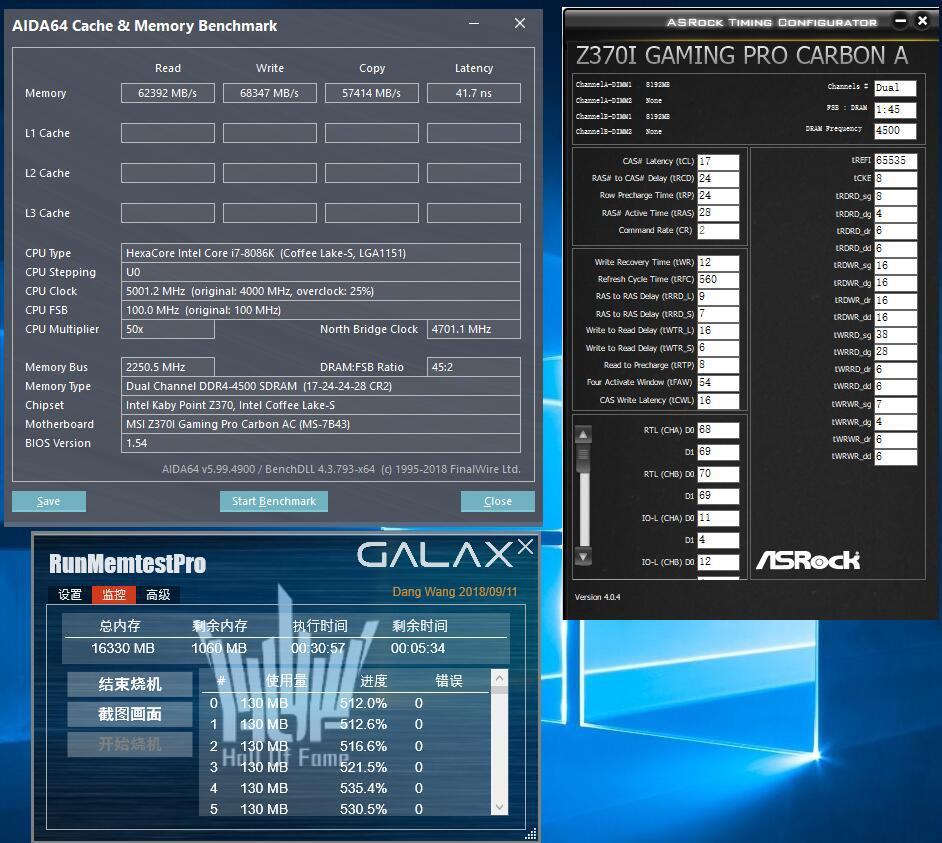
Task: Select the tWTR_L Write to Read Delay field
Action: coord(718,330)
